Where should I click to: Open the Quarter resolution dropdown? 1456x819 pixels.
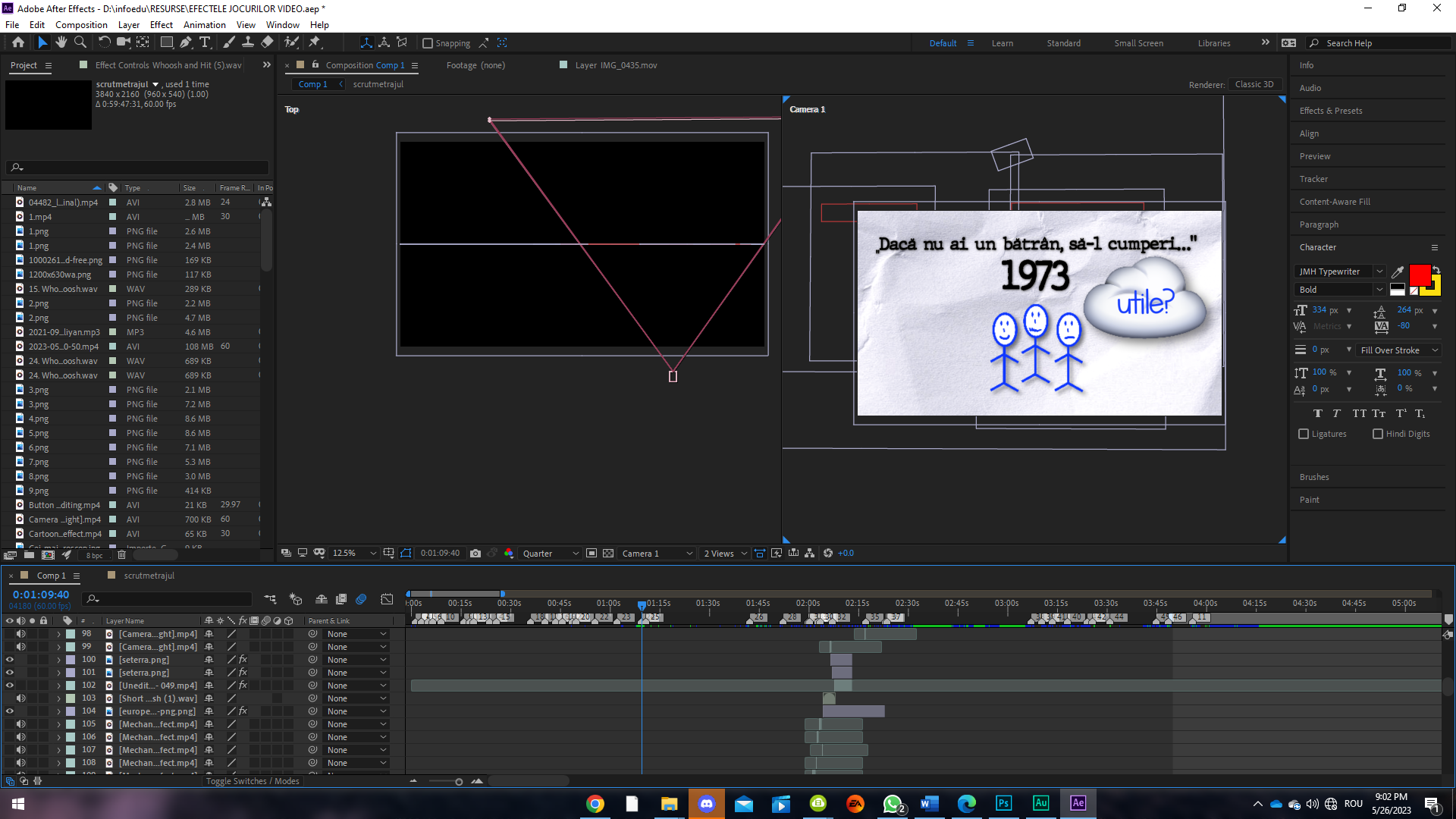coord(551,554)
